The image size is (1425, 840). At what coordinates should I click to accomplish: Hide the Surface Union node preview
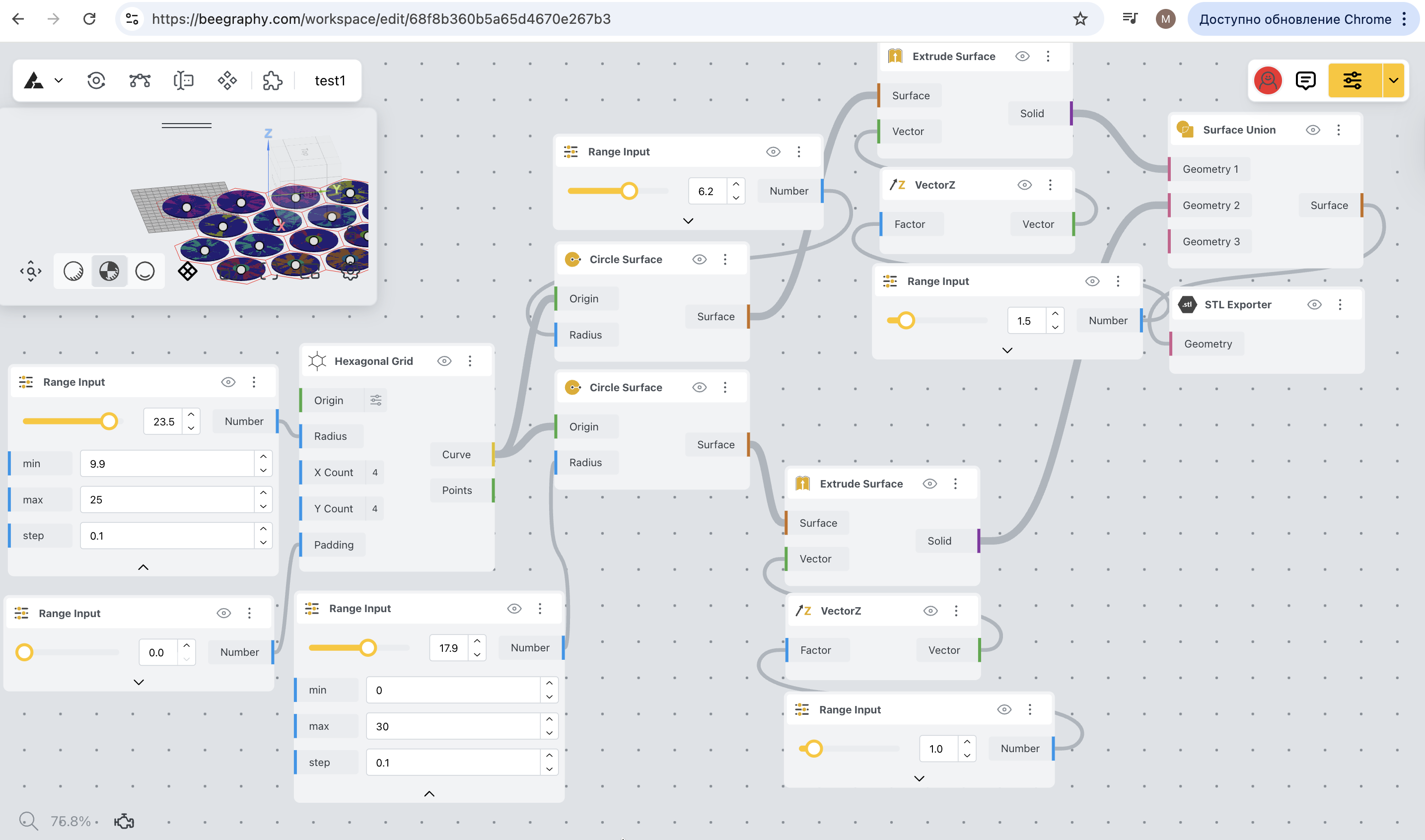point(1313,130)
